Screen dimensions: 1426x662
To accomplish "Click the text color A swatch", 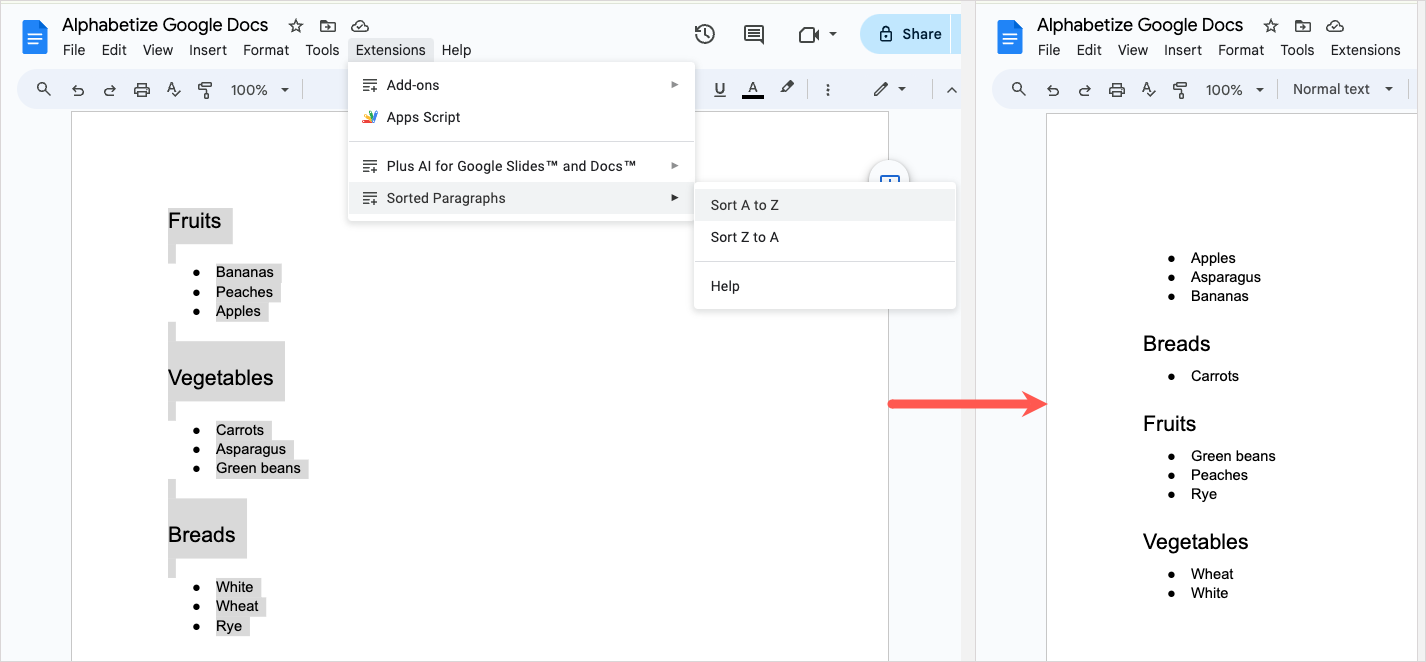I will 753,89.
